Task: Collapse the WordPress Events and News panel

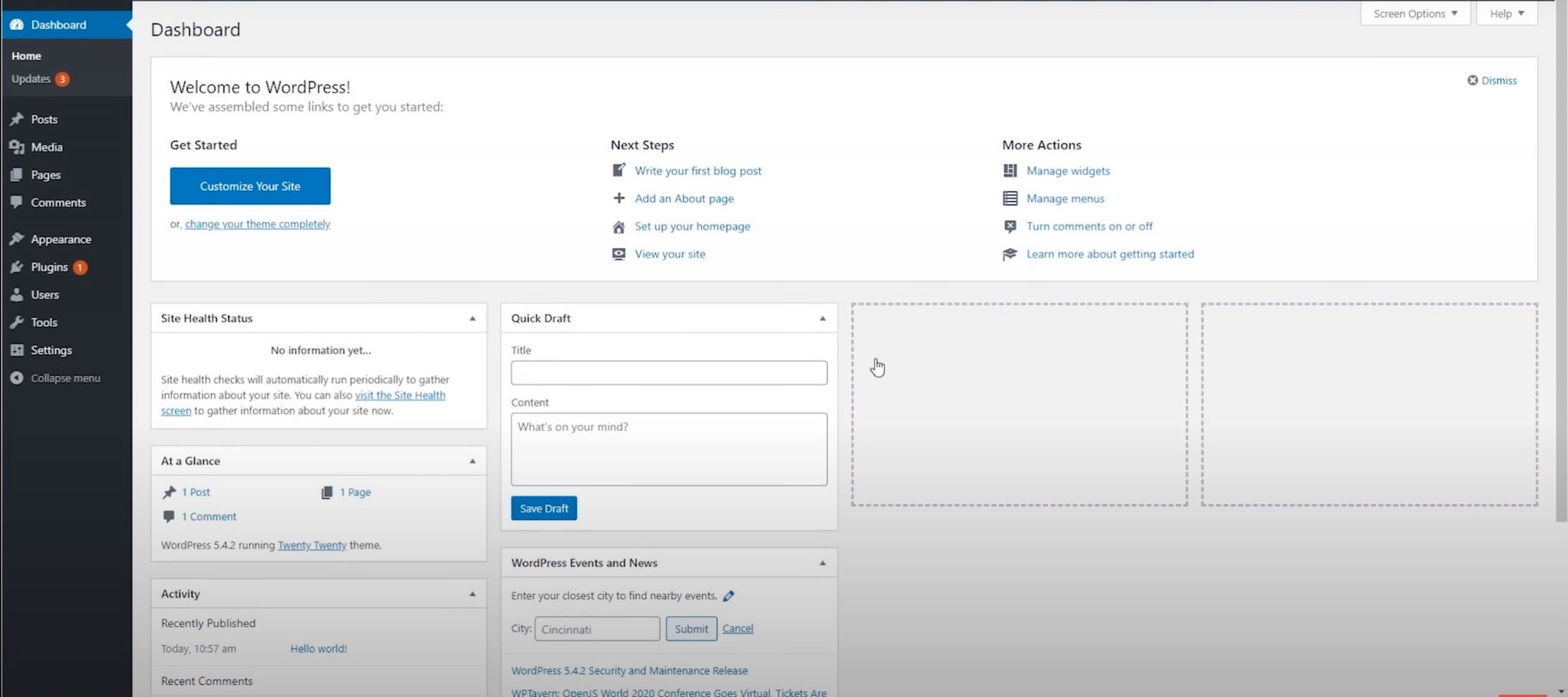Action: (822, 563)
